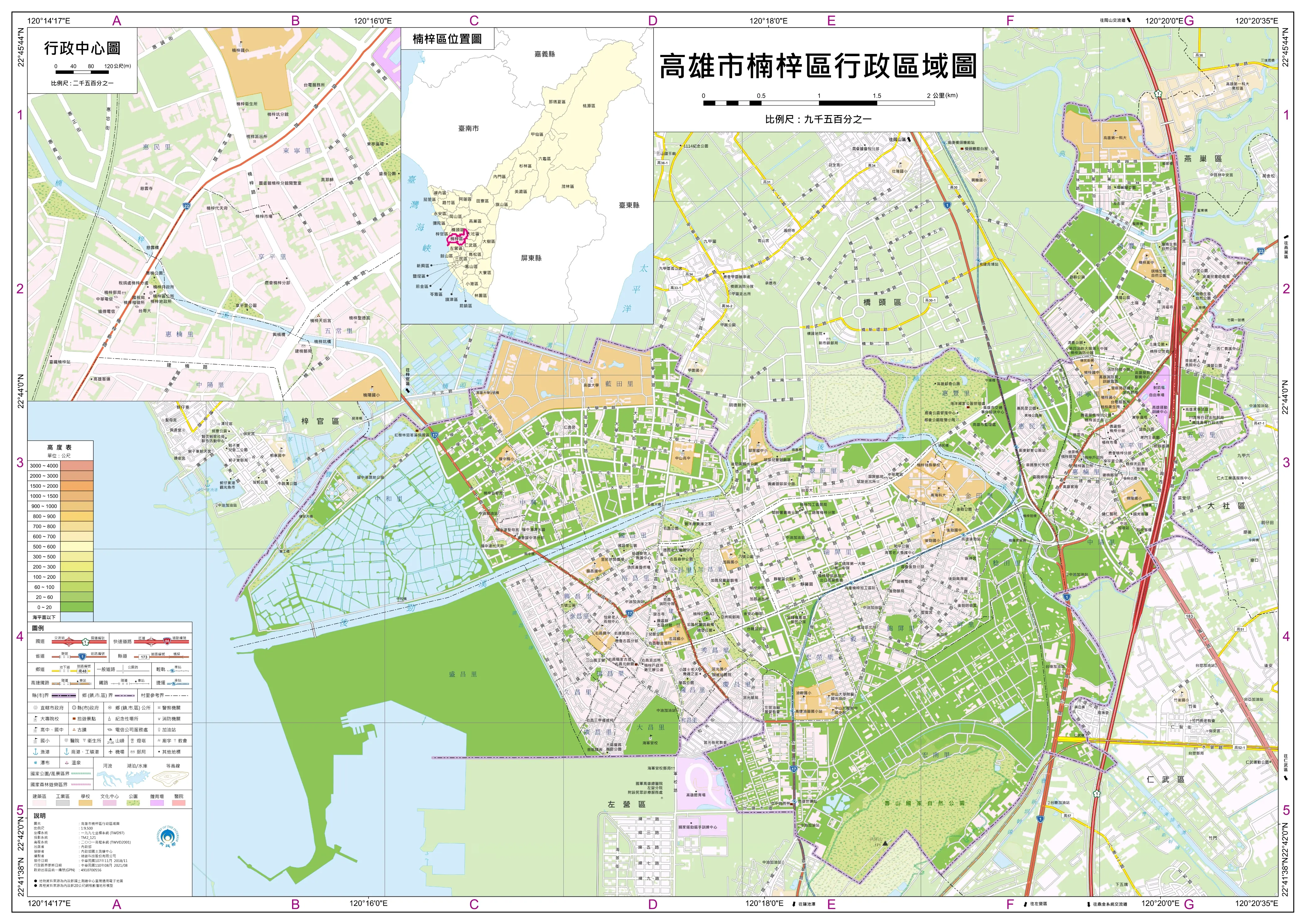Click the 漁港 anchor symbol in the legend
Viewport: 1306px width, 924px height.
[x=35, y=752]
